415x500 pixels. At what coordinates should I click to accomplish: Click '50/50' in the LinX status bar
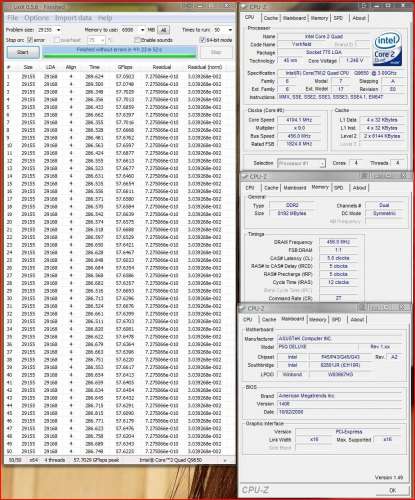click(x=15, y=460)
